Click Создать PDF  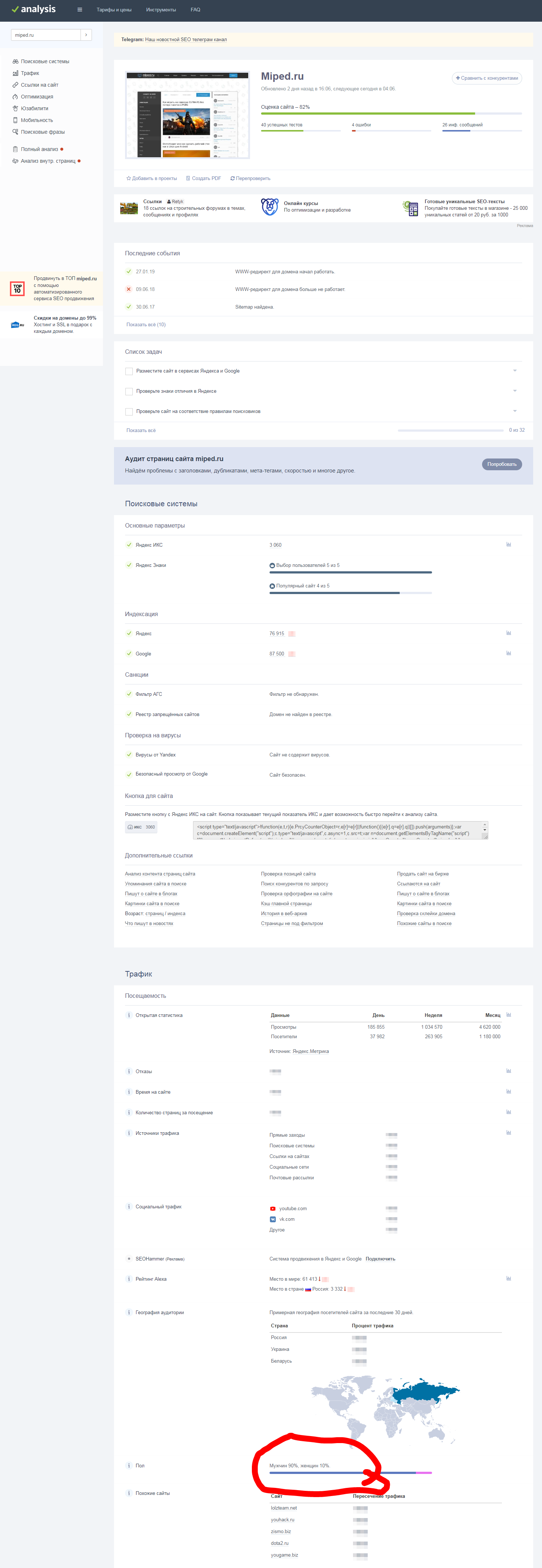point(203,178)
